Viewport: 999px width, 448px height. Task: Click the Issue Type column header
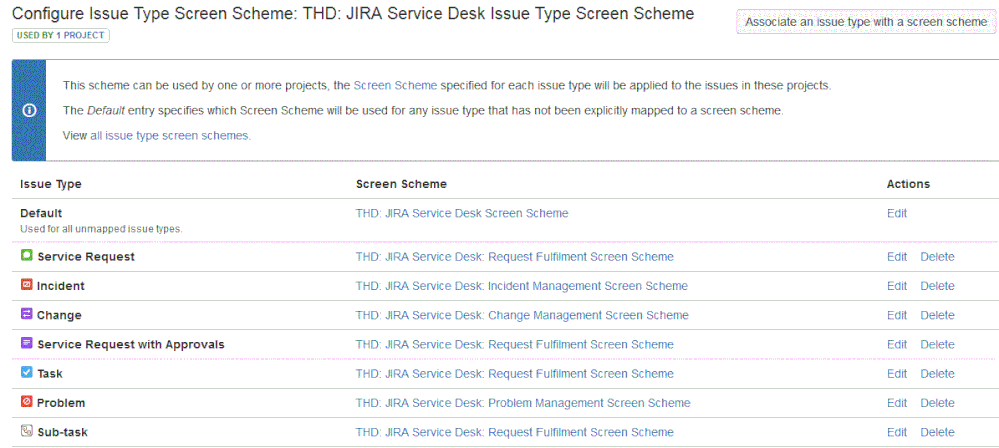click(51, 184)
